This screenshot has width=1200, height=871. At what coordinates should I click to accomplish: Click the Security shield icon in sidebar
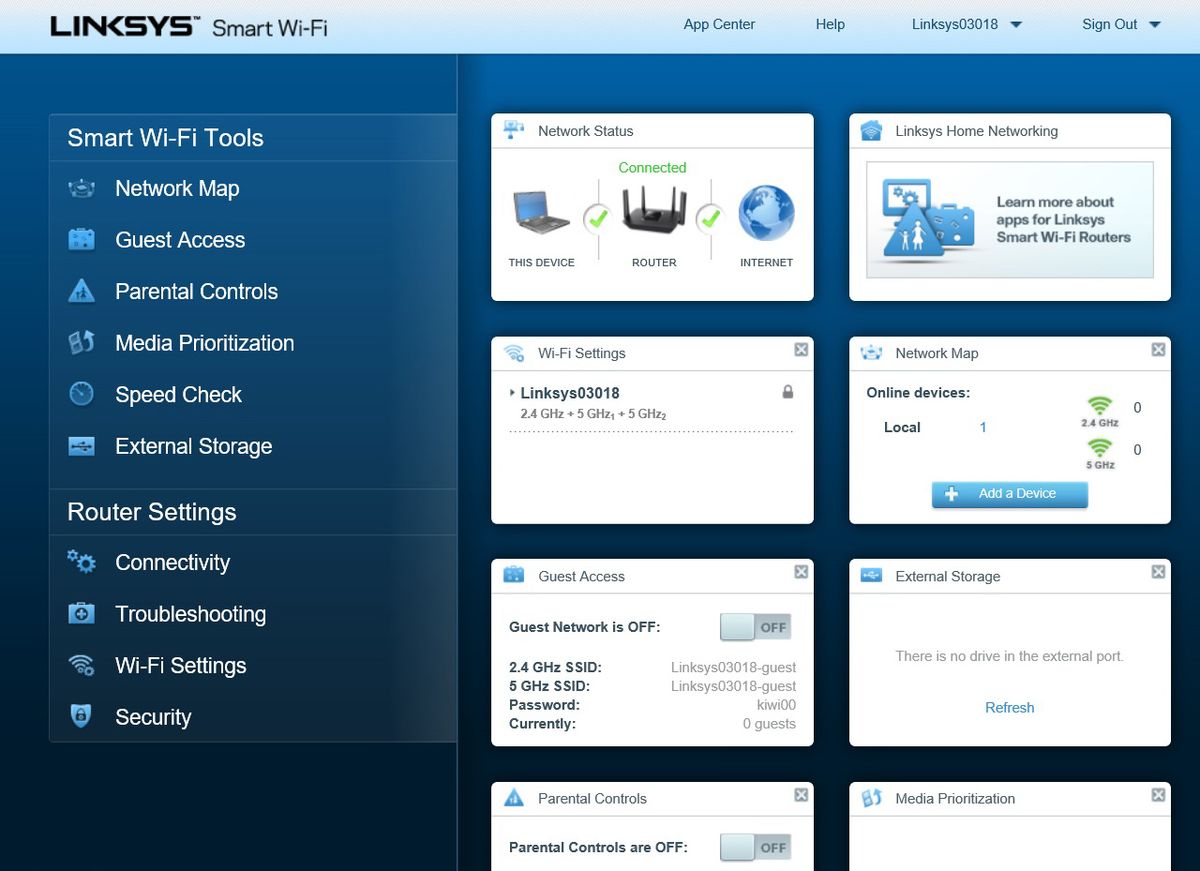pos(81,717)
